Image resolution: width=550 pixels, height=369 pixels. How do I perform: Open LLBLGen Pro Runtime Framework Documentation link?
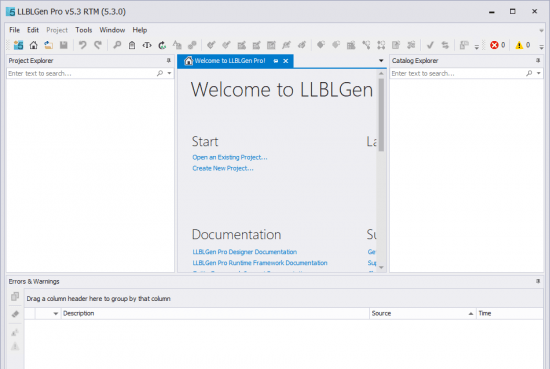[x=260, y=263]
